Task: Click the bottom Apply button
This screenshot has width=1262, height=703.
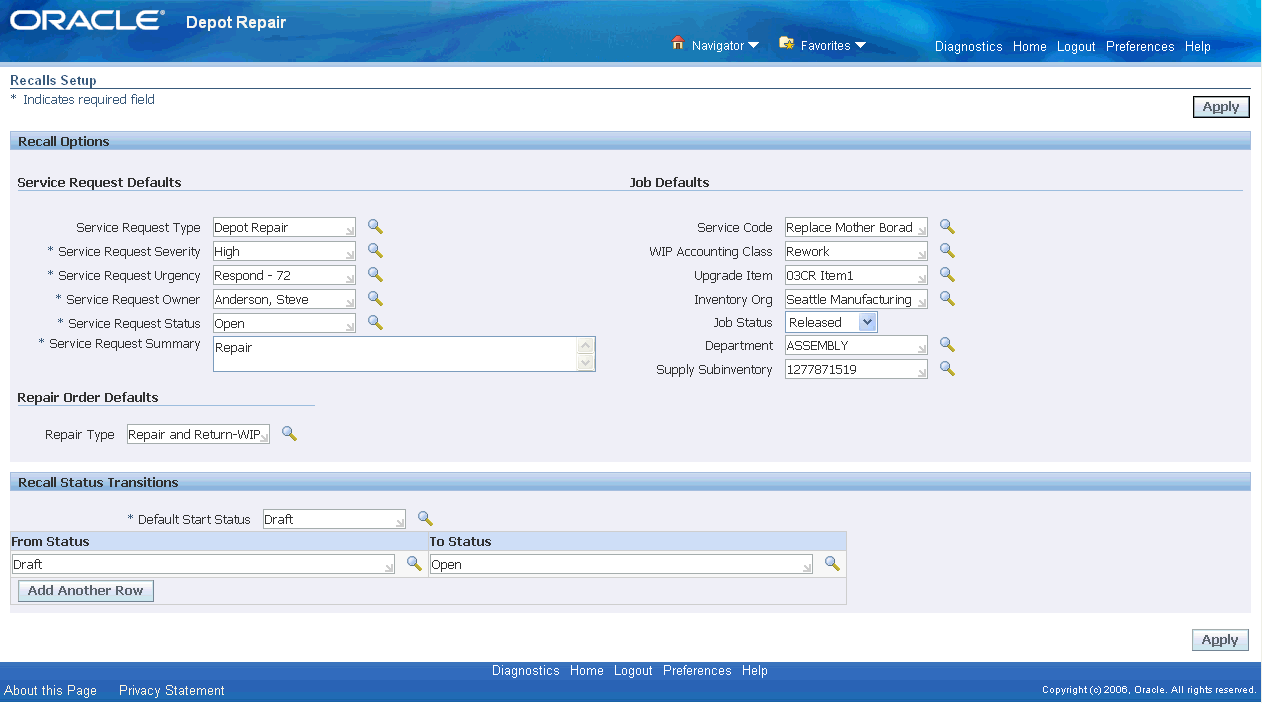Action: pyautogui.click(x=1220, y=640)
